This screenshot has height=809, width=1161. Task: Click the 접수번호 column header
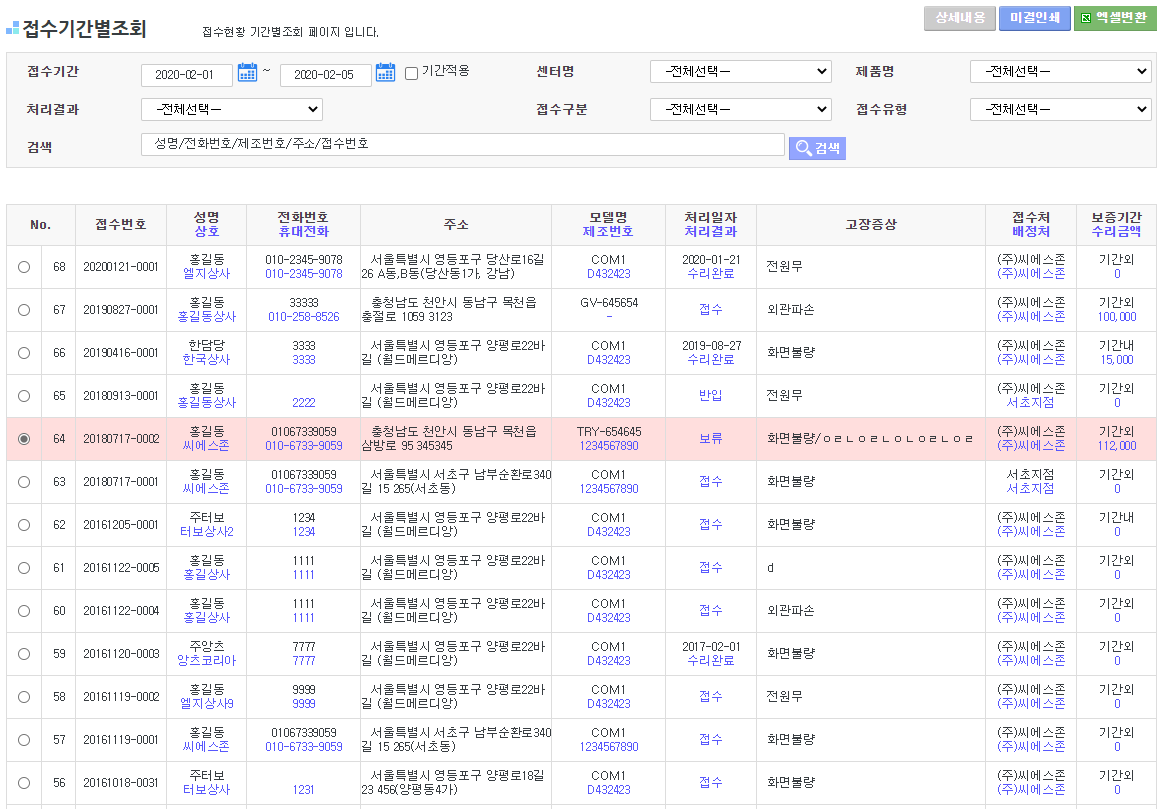pyautogui.click(x=120, y=225)
